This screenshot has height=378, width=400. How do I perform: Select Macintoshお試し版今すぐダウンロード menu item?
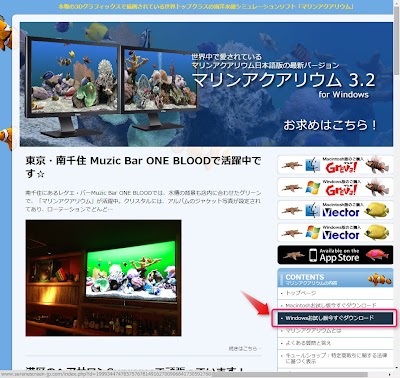coord(331,305)
